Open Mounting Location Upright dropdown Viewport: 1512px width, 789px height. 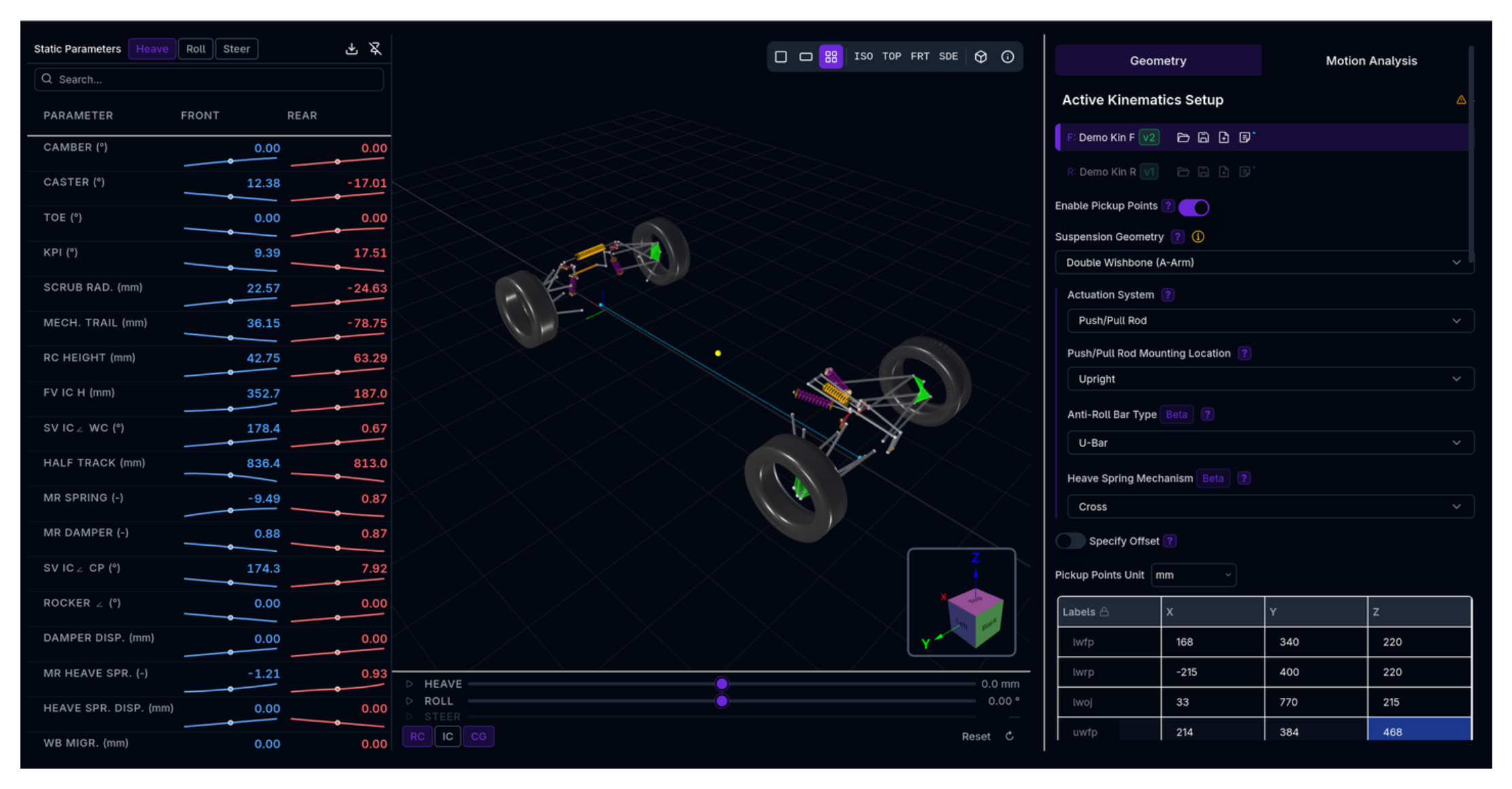click(1270, 379)
